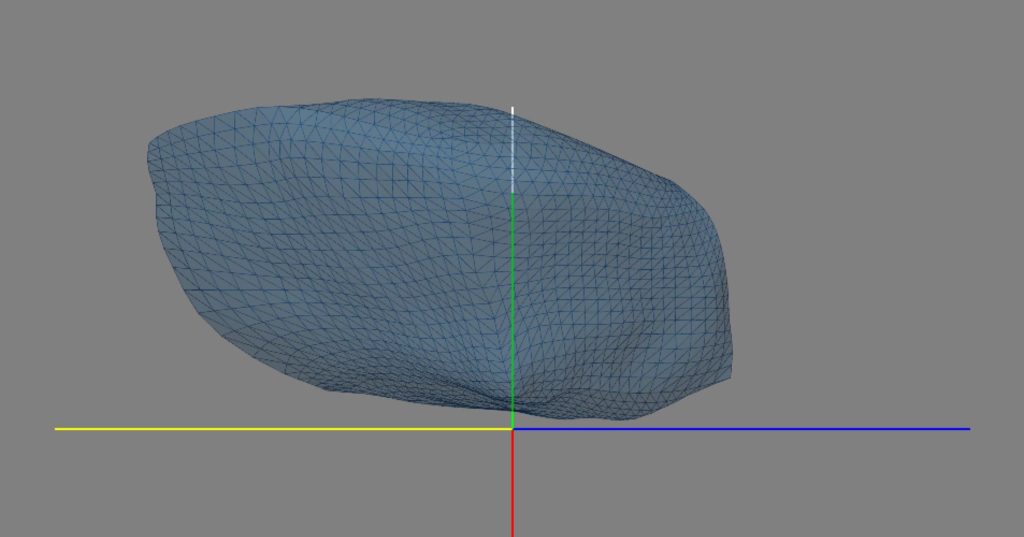Screen dimensions: 1024x537
Task: Click the origin where the colored axes meet
Action: click(x=512, y=429)
